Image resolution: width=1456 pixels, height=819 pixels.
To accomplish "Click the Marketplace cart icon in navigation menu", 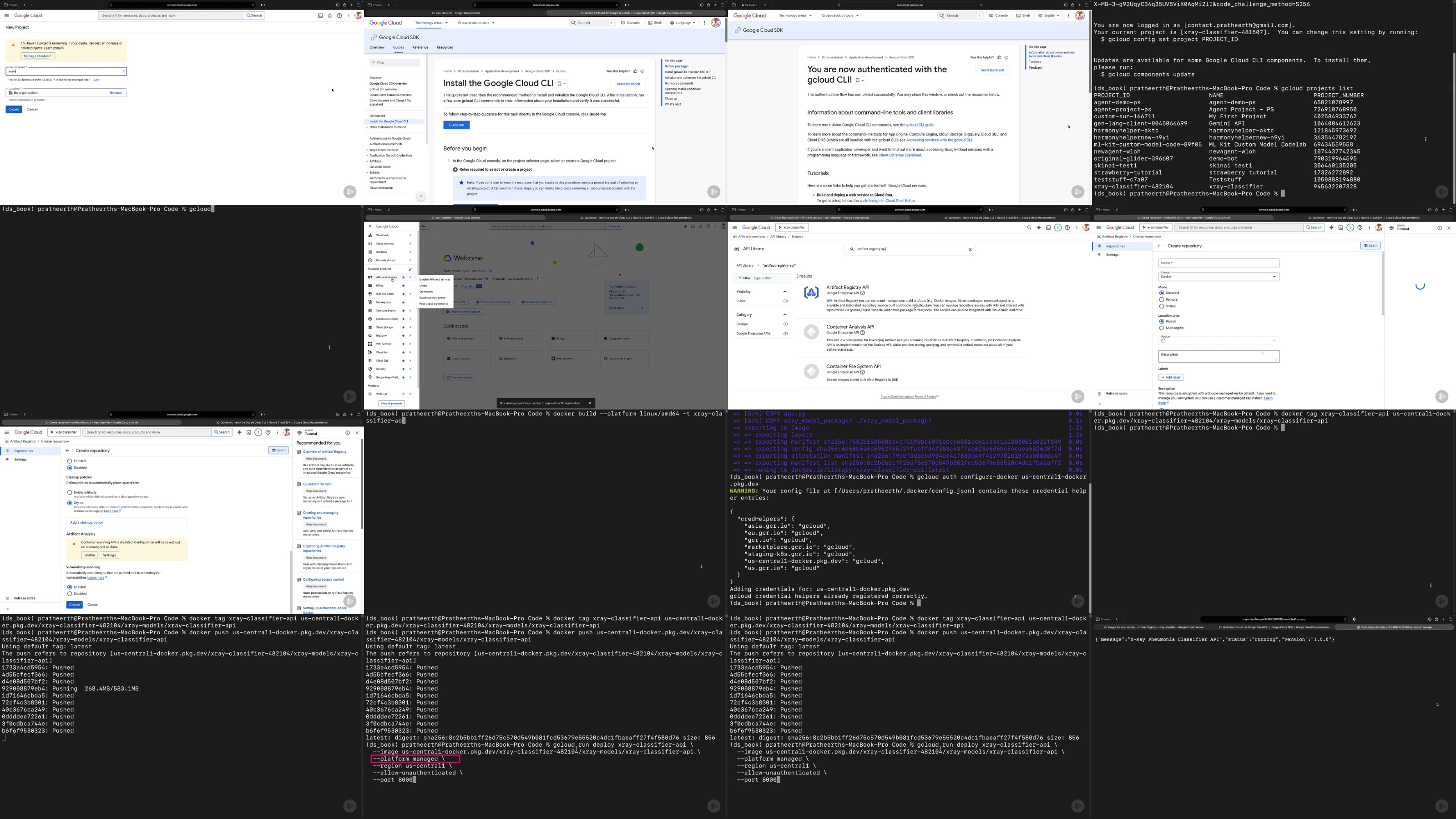I will pyautogui.click(x=370, y=303).
